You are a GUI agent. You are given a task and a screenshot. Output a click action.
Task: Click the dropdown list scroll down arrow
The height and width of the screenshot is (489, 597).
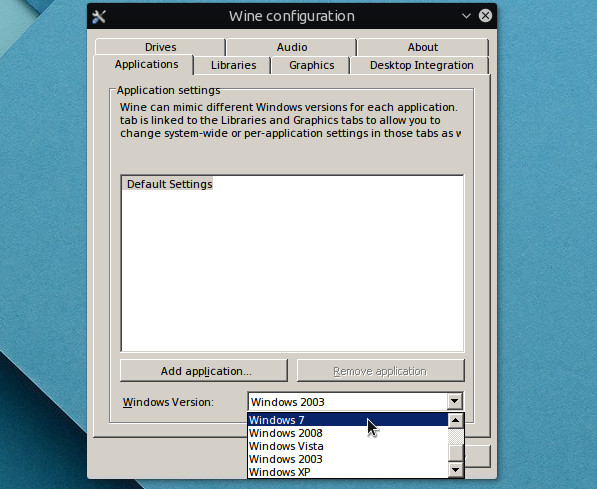point(455,470)
